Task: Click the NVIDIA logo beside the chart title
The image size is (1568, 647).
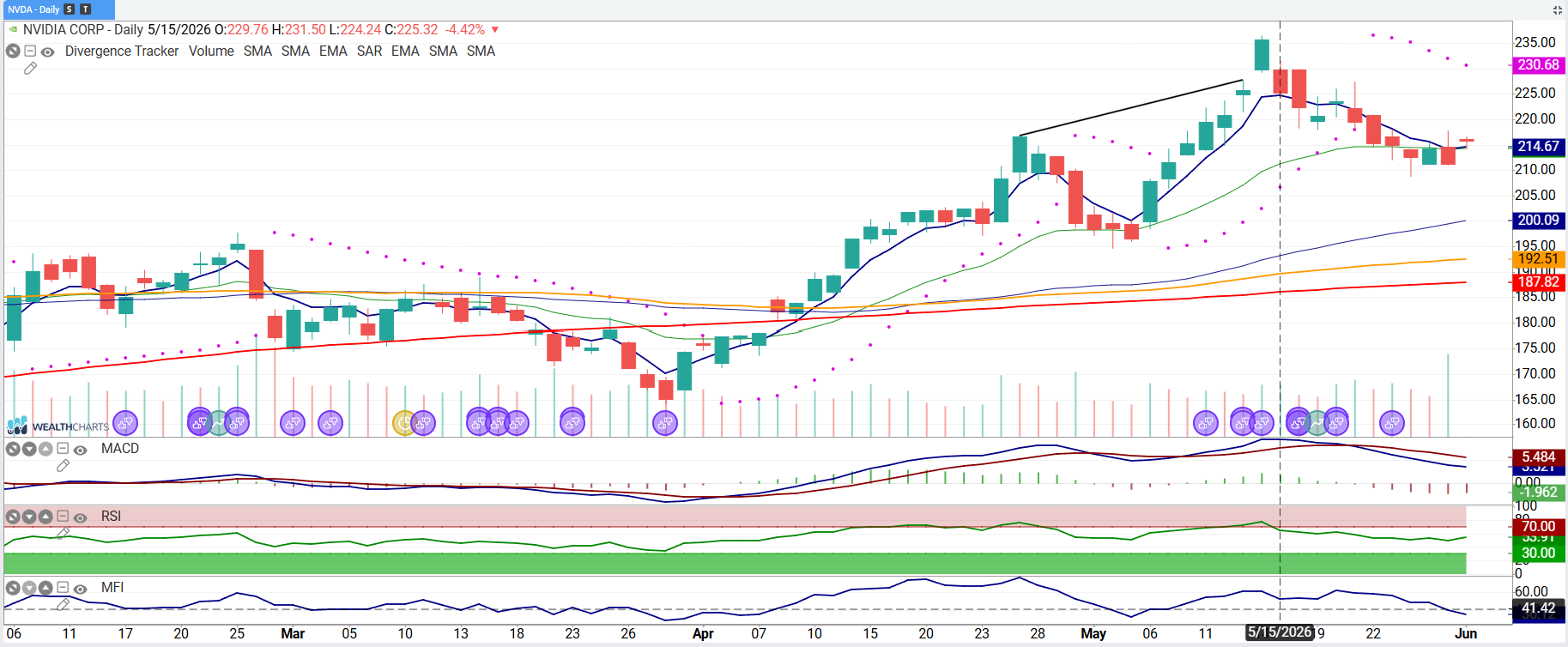Action: tap(13, 29)
